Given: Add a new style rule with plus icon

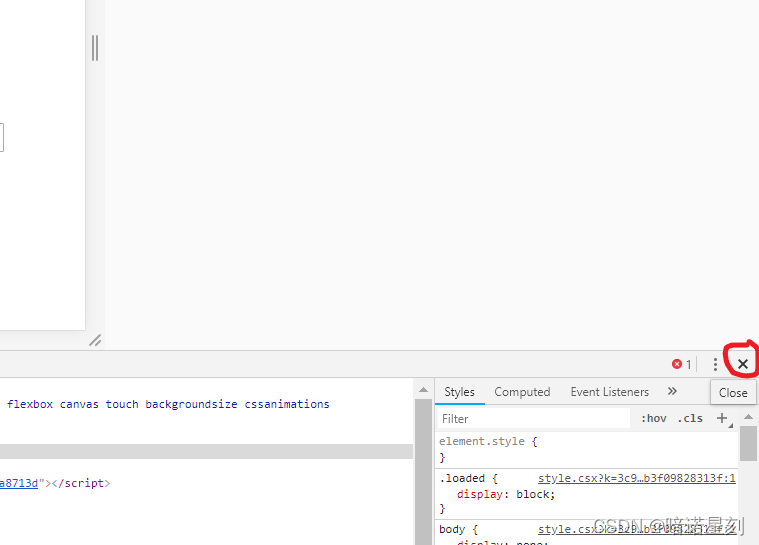Looking at the screenshot, I should 722,418.
